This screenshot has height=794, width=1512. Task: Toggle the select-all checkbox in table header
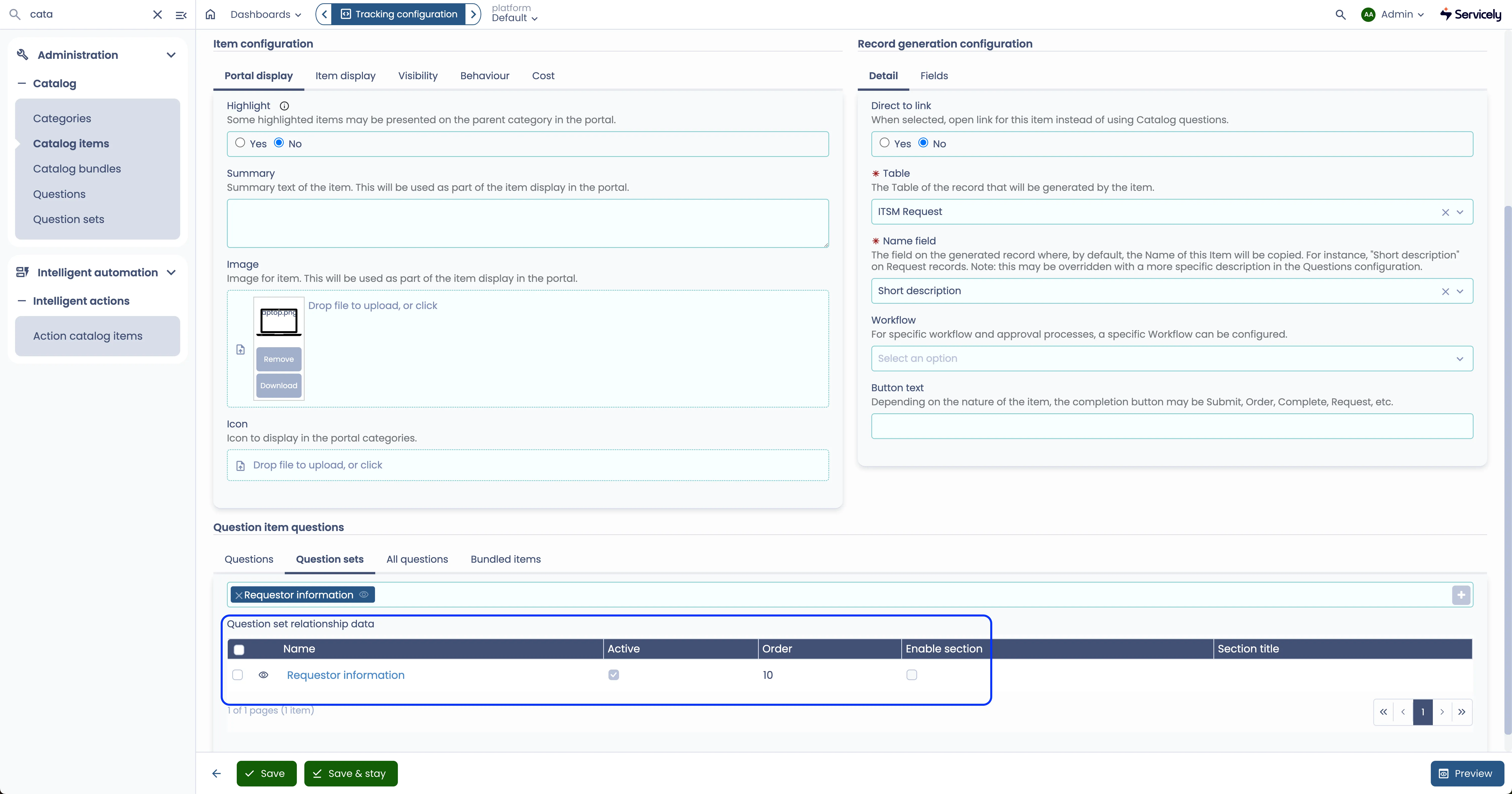tap(239, 649)
